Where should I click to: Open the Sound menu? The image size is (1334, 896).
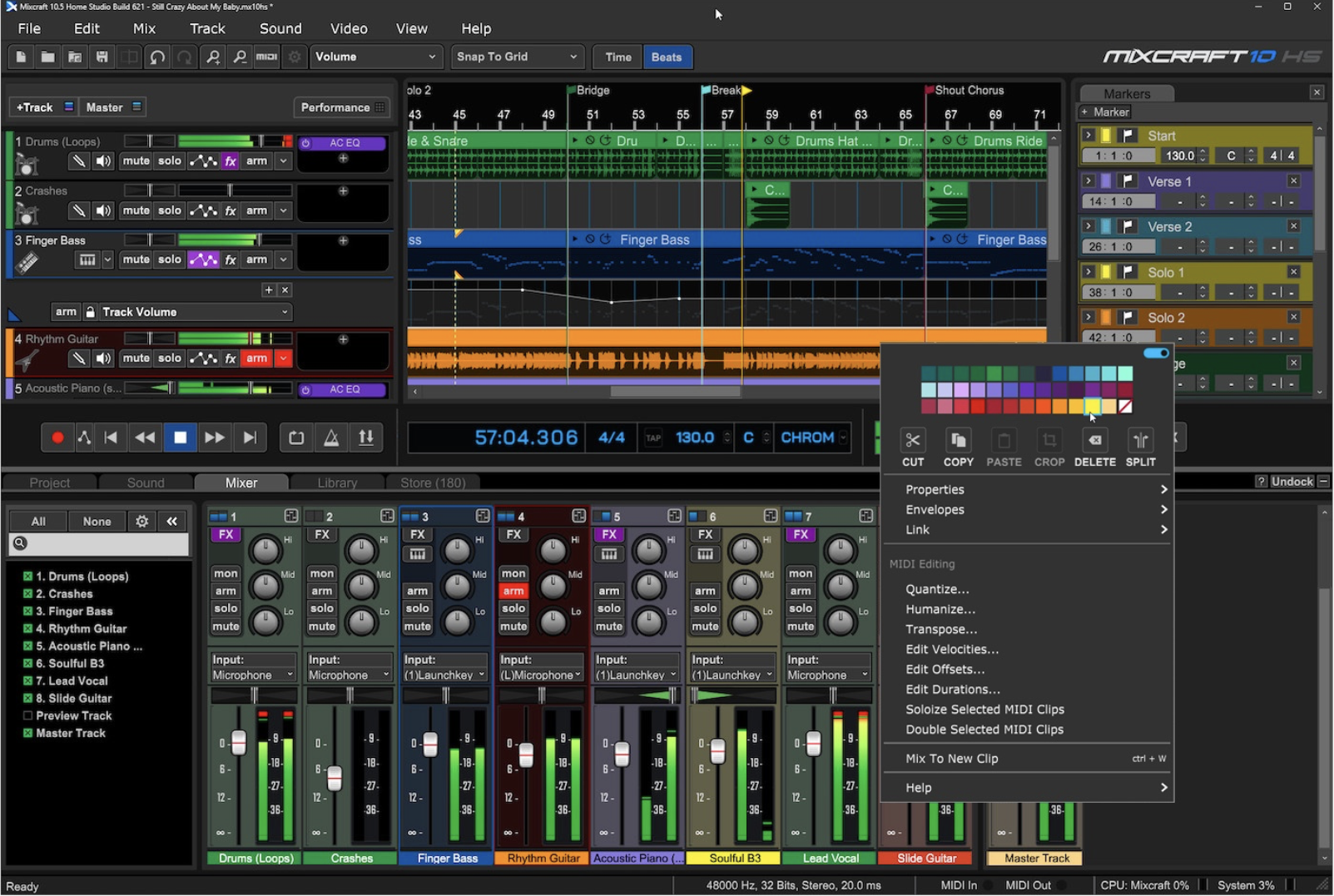(x=280, y=28)
